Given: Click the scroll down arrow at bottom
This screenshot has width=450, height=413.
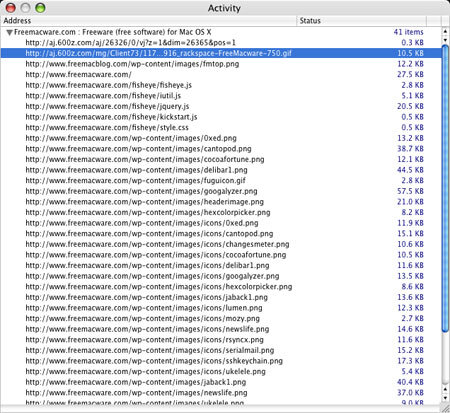Looking at the screenshot, I should pos(445,397).
